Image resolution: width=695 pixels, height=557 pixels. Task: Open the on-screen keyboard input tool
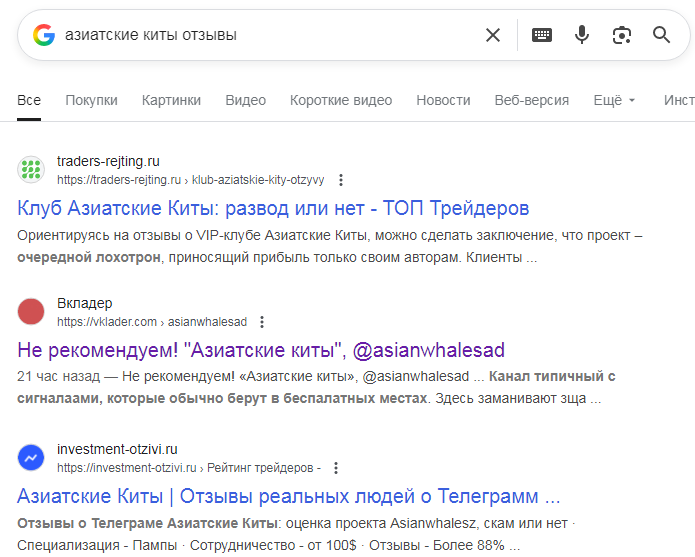pyautogui.click(x=542, y=35)
